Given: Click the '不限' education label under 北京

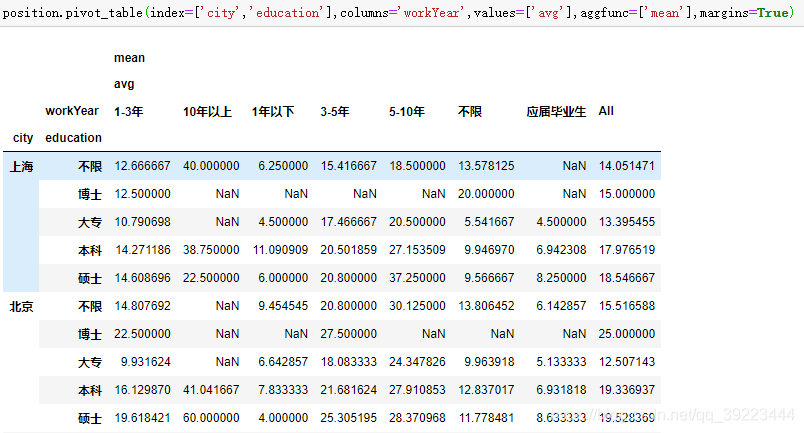Looking at the screenshot, I should click(90, 306).
